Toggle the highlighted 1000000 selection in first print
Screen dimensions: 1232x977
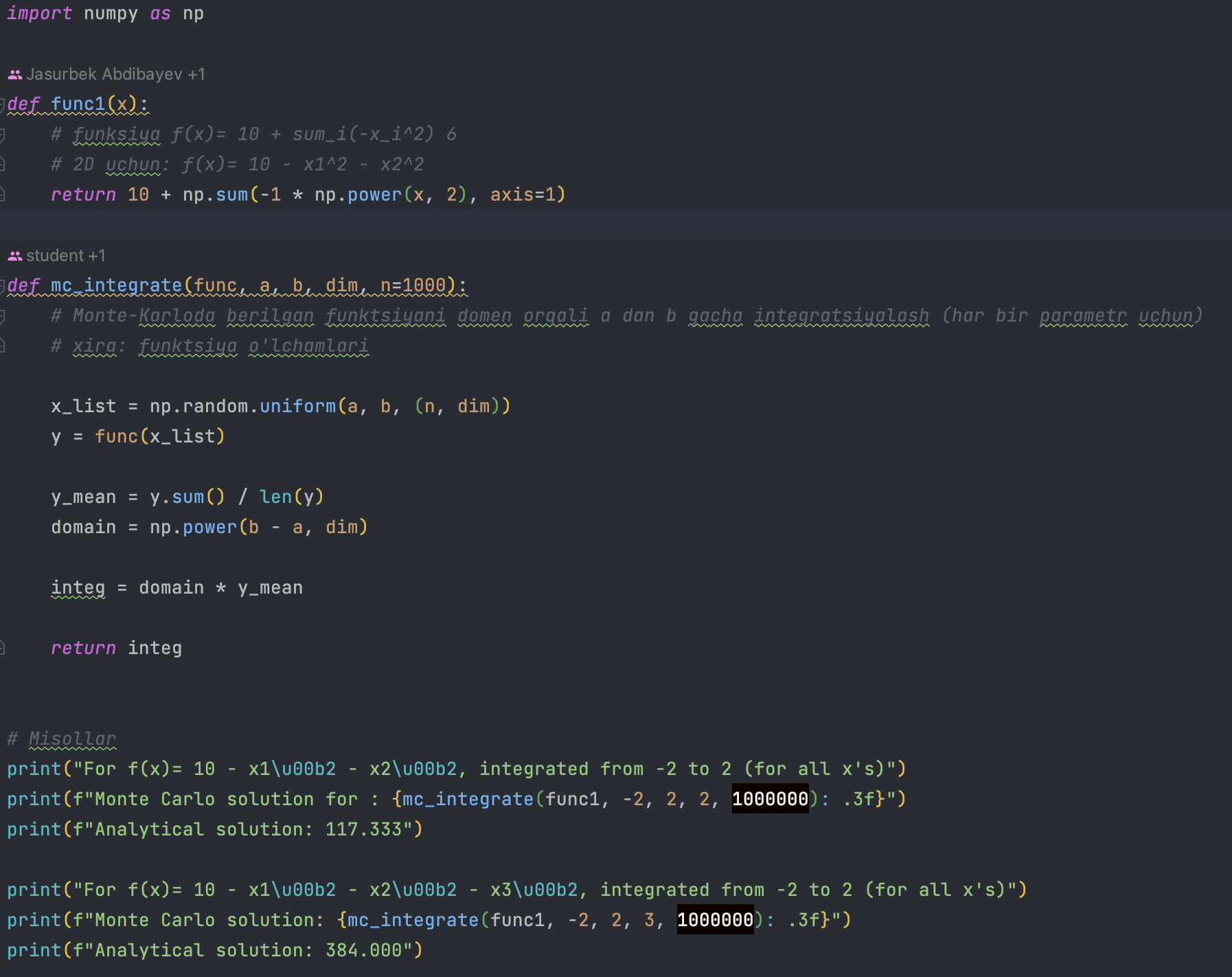769,798
